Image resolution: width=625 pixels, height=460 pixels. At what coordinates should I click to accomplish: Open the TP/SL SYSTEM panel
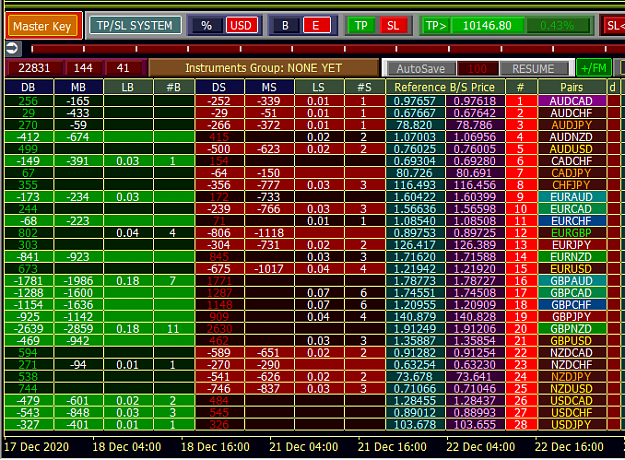(x=135, y=26)
